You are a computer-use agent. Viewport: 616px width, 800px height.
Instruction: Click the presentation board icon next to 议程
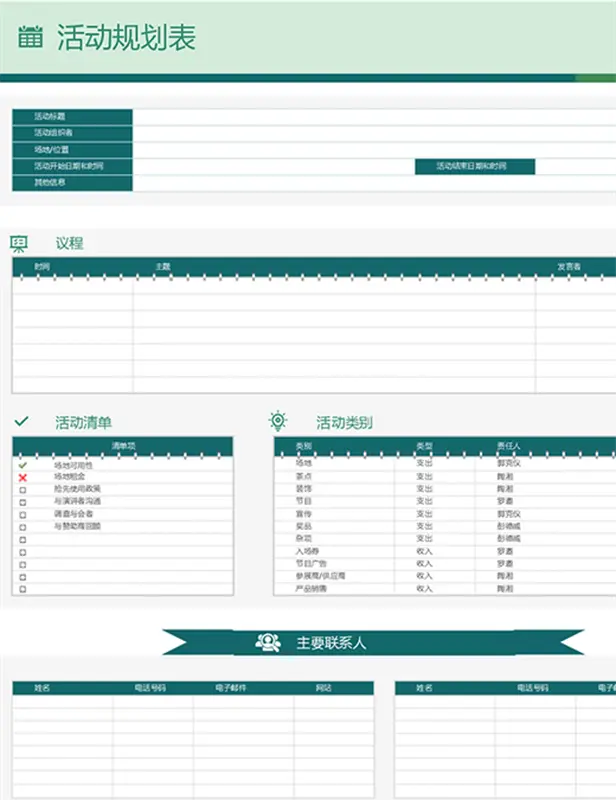[x=19, y=243]
